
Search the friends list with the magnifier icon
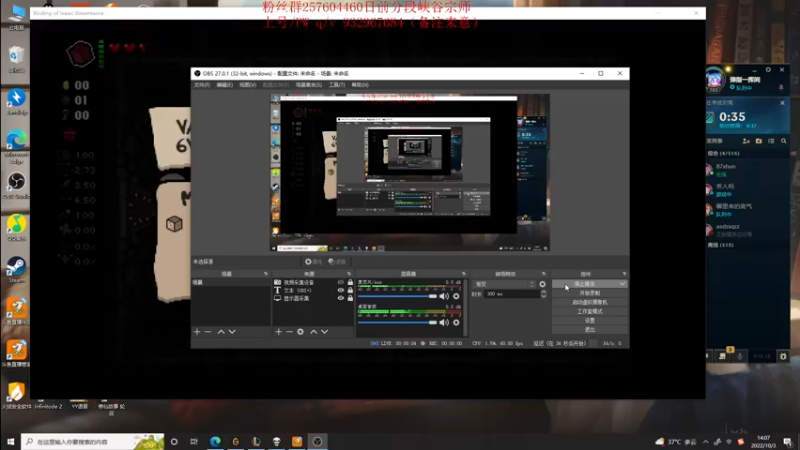pyautogui.click(x=784, y=141)
